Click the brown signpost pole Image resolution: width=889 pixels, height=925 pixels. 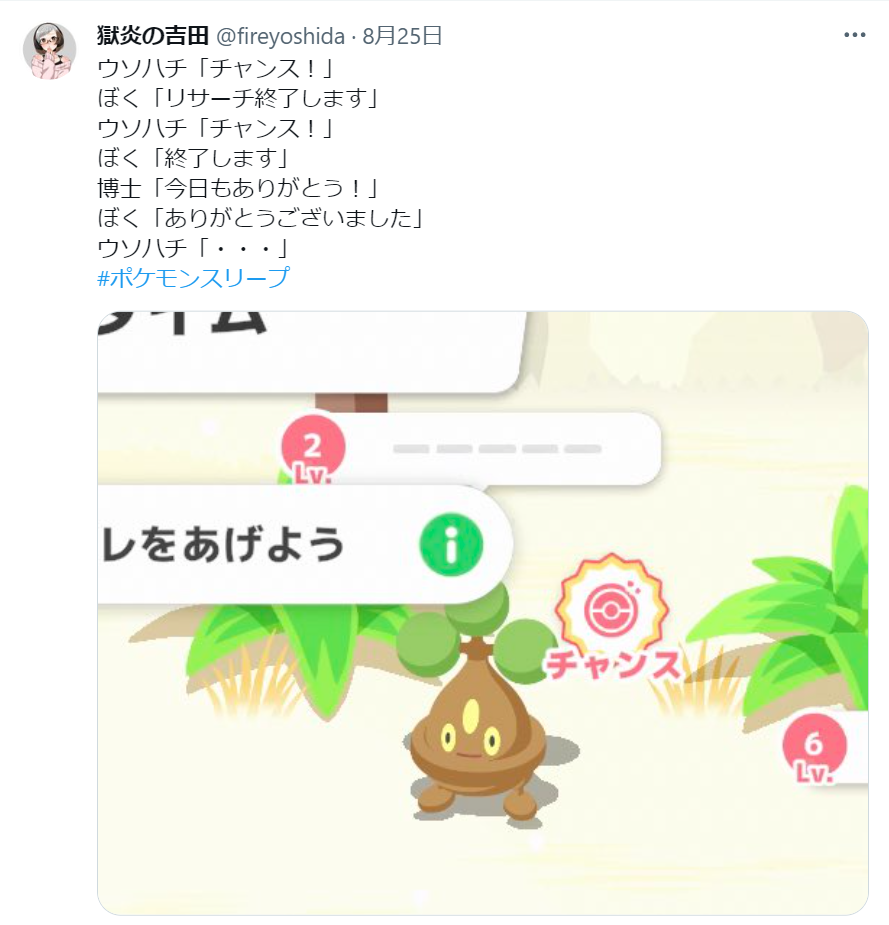[352, 402]
